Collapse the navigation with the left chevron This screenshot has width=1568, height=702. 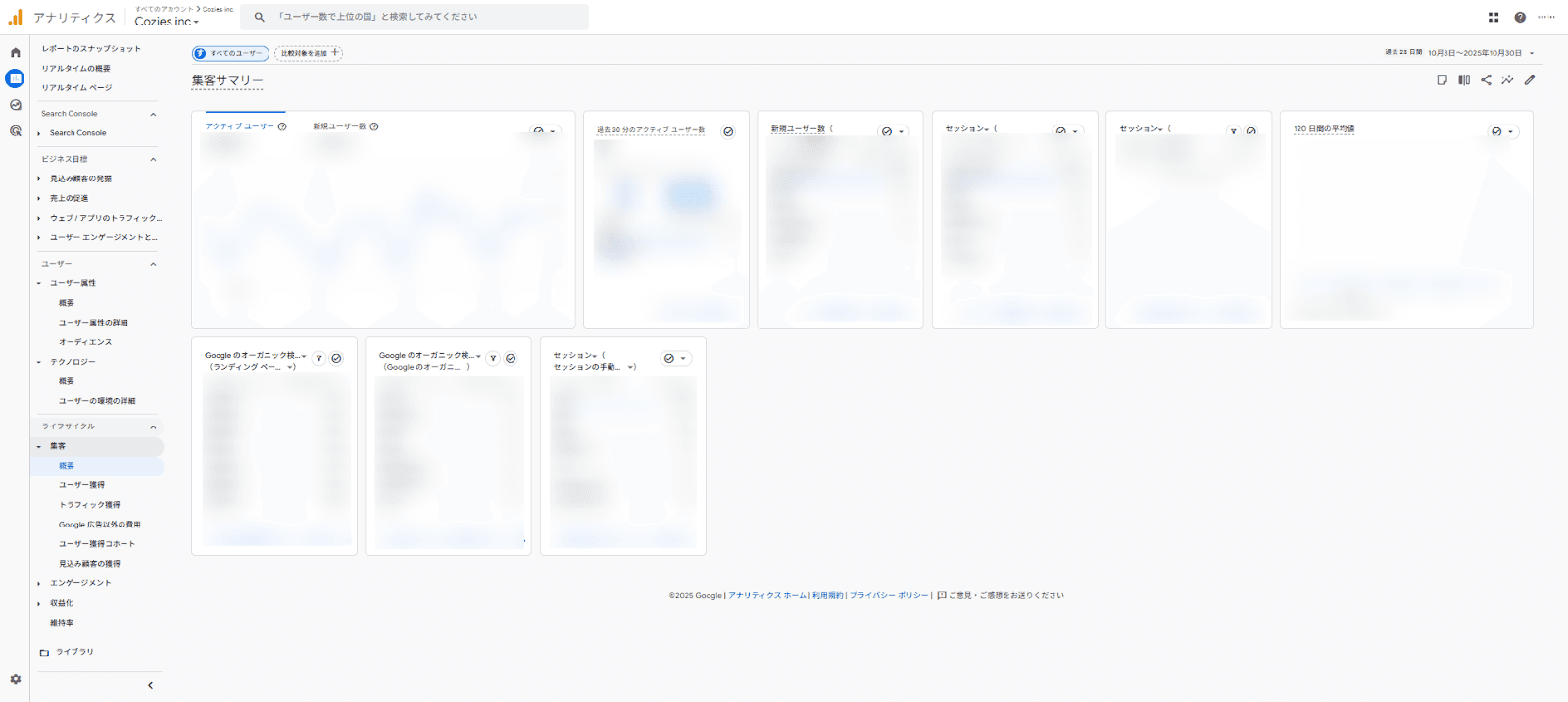[x=150, y=685]
